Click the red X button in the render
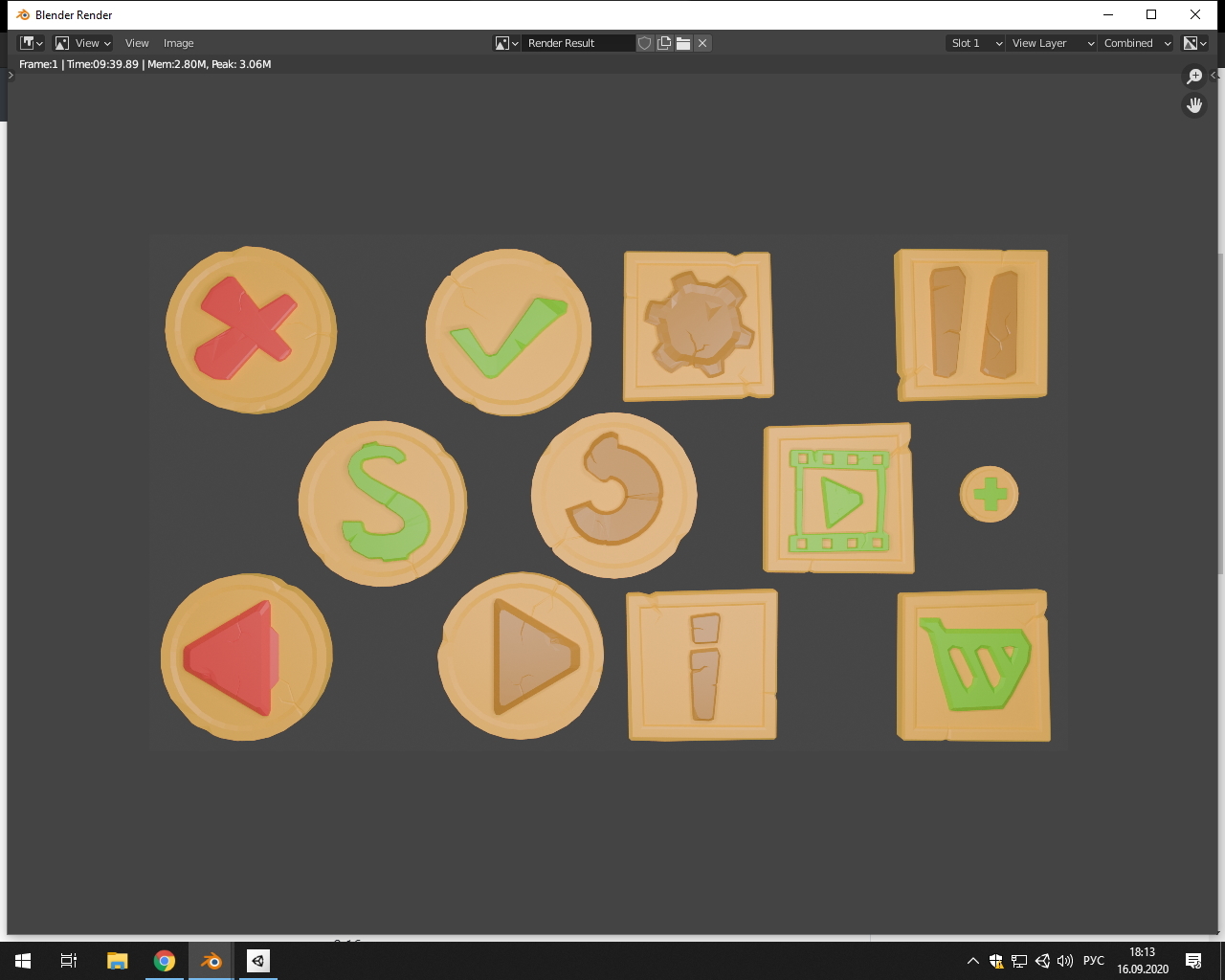This screenshot has width=1225, height=980. (x=251, y=330)
